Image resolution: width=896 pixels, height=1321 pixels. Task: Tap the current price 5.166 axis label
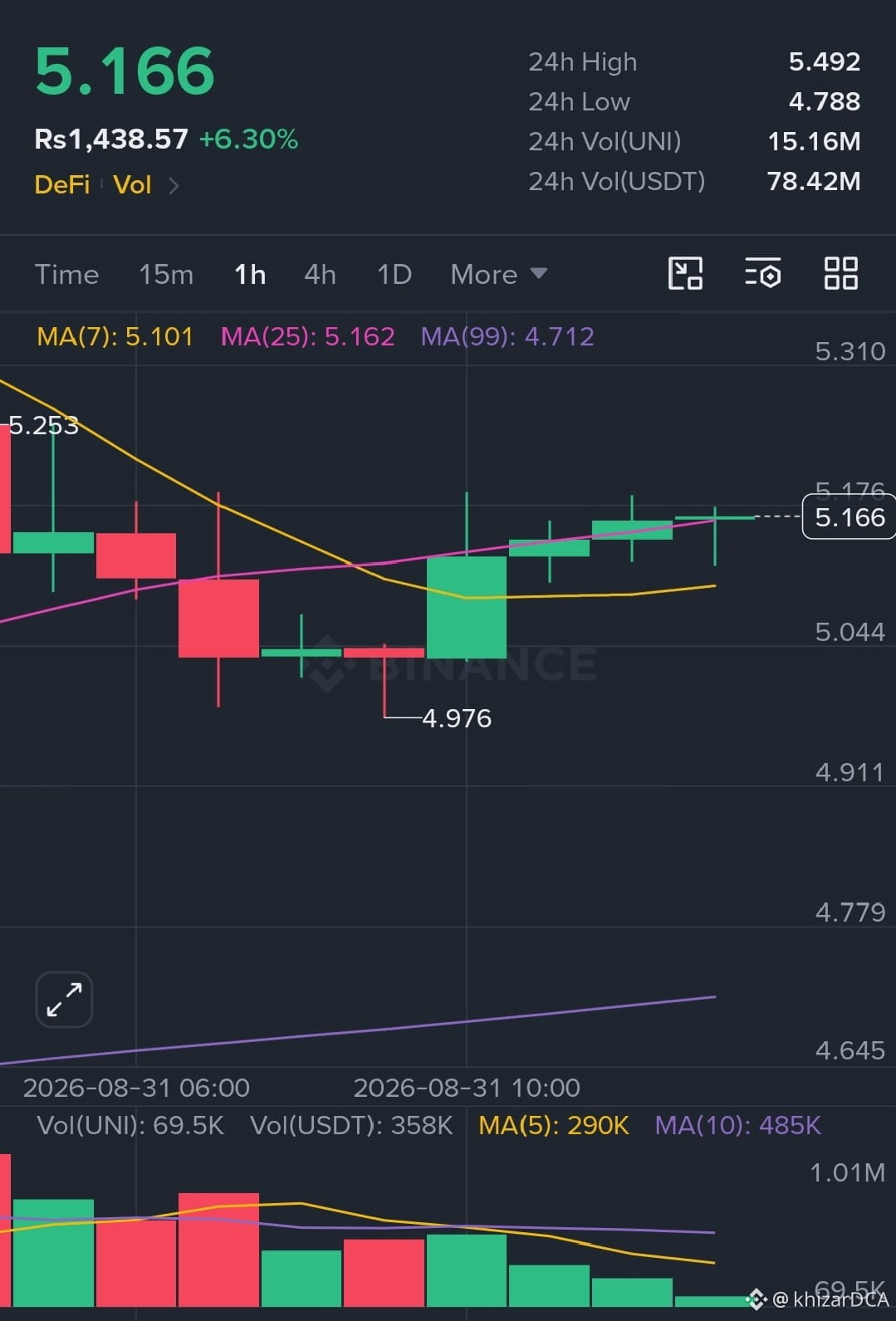coord(849,516)
